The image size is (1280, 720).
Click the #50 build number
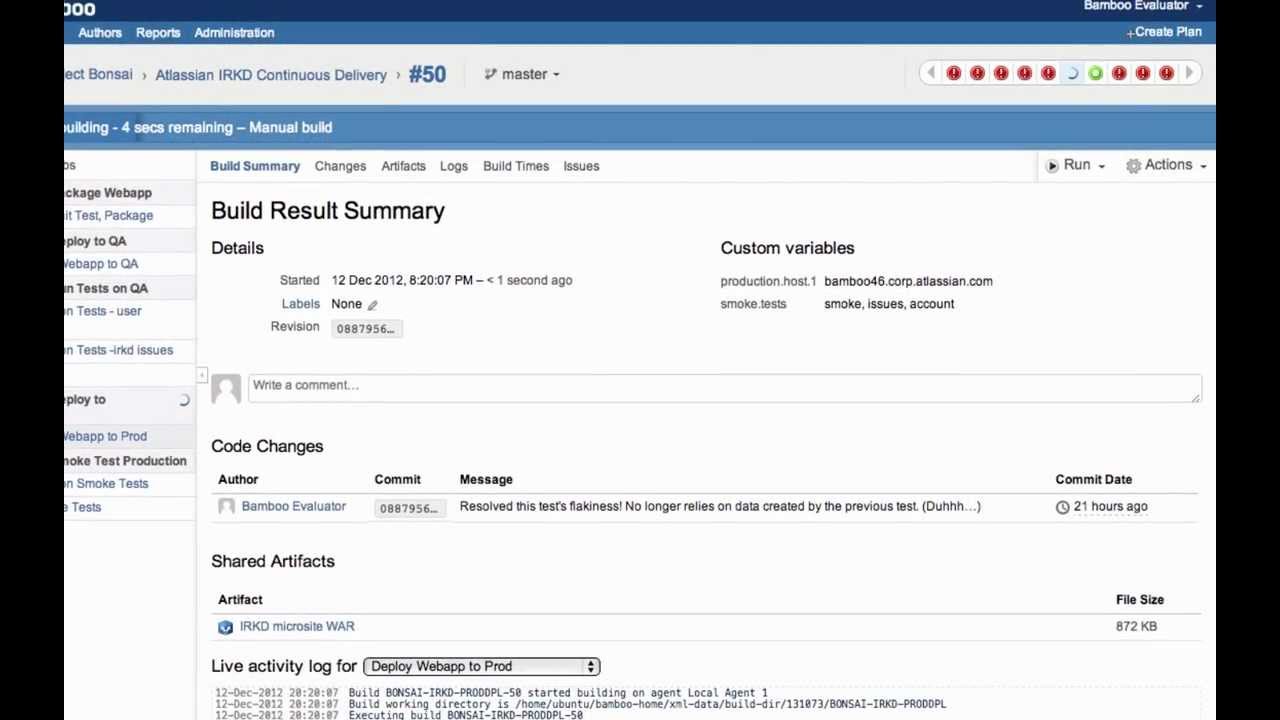point(427,74)
